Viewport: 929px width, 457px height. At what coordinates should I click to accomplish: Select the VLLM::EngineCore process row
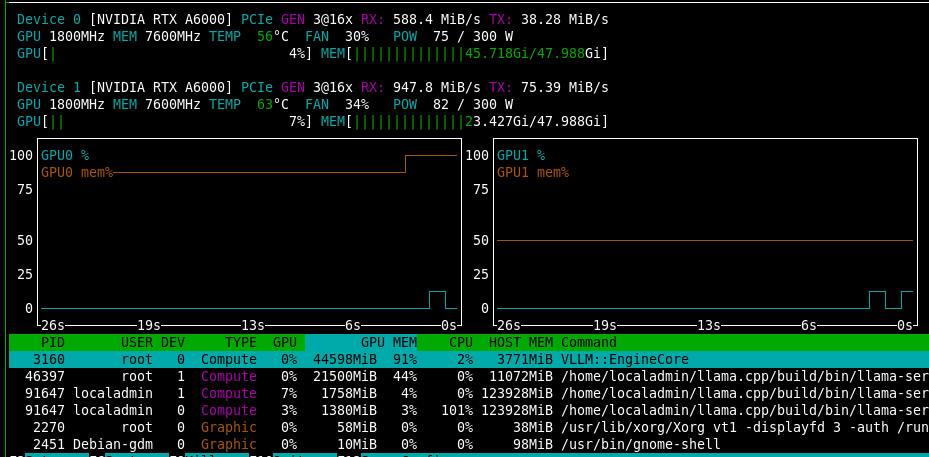point(469,359)
